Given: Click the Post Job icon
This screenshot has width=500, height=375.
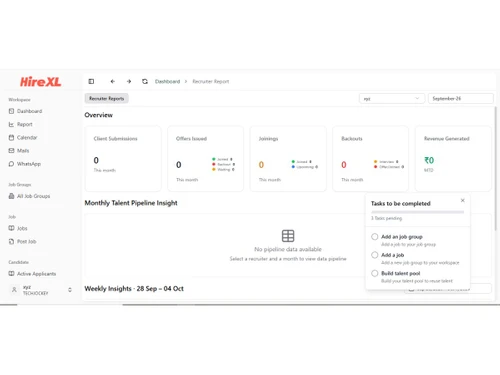Looking at the screenshot, I should (11, 241).
